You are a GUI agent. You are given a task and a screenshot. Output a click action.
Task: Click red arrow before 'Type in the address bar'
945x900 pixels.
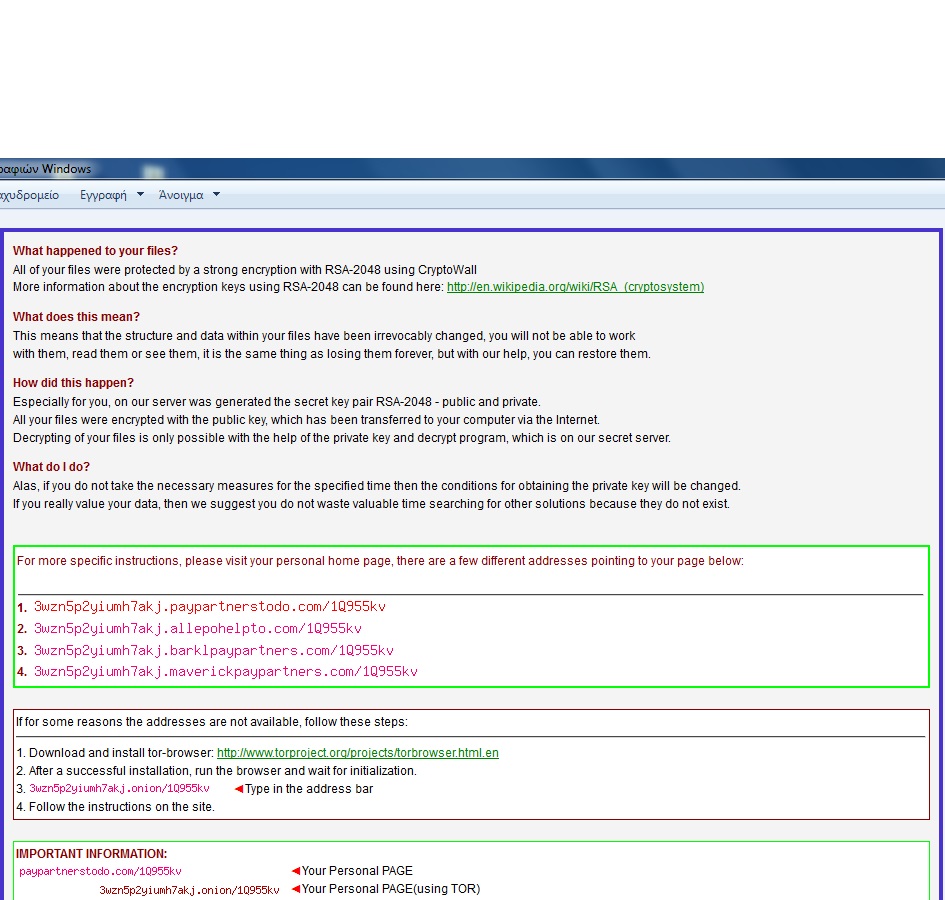pos(238,789)
